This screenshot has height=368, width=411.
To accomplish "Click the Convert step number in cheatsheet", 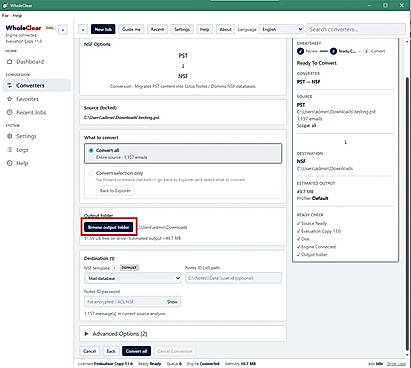I will click(366, 51).
